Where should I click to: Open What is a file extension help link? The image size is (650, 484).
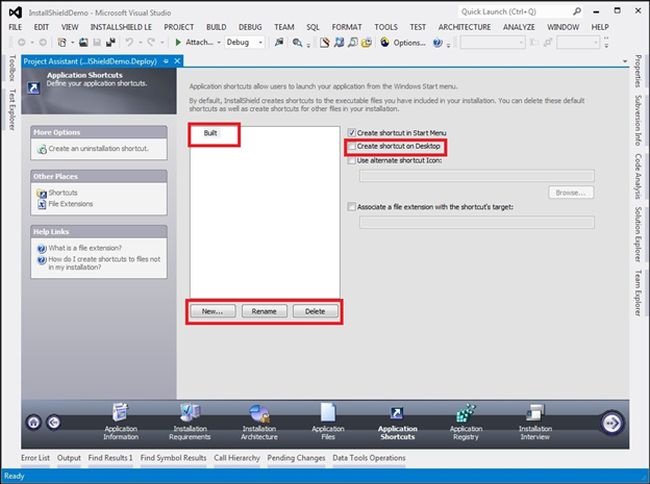click(x=85, y=248)
